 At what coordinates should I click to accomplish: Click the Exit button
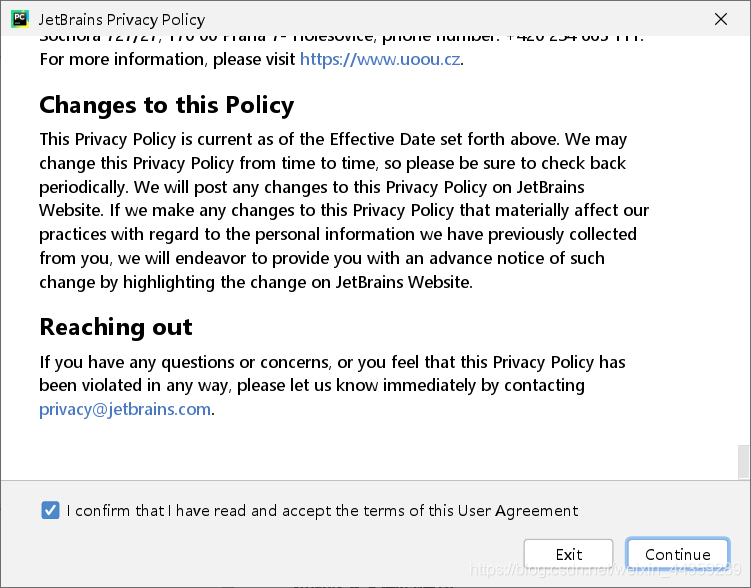point(569,554)
